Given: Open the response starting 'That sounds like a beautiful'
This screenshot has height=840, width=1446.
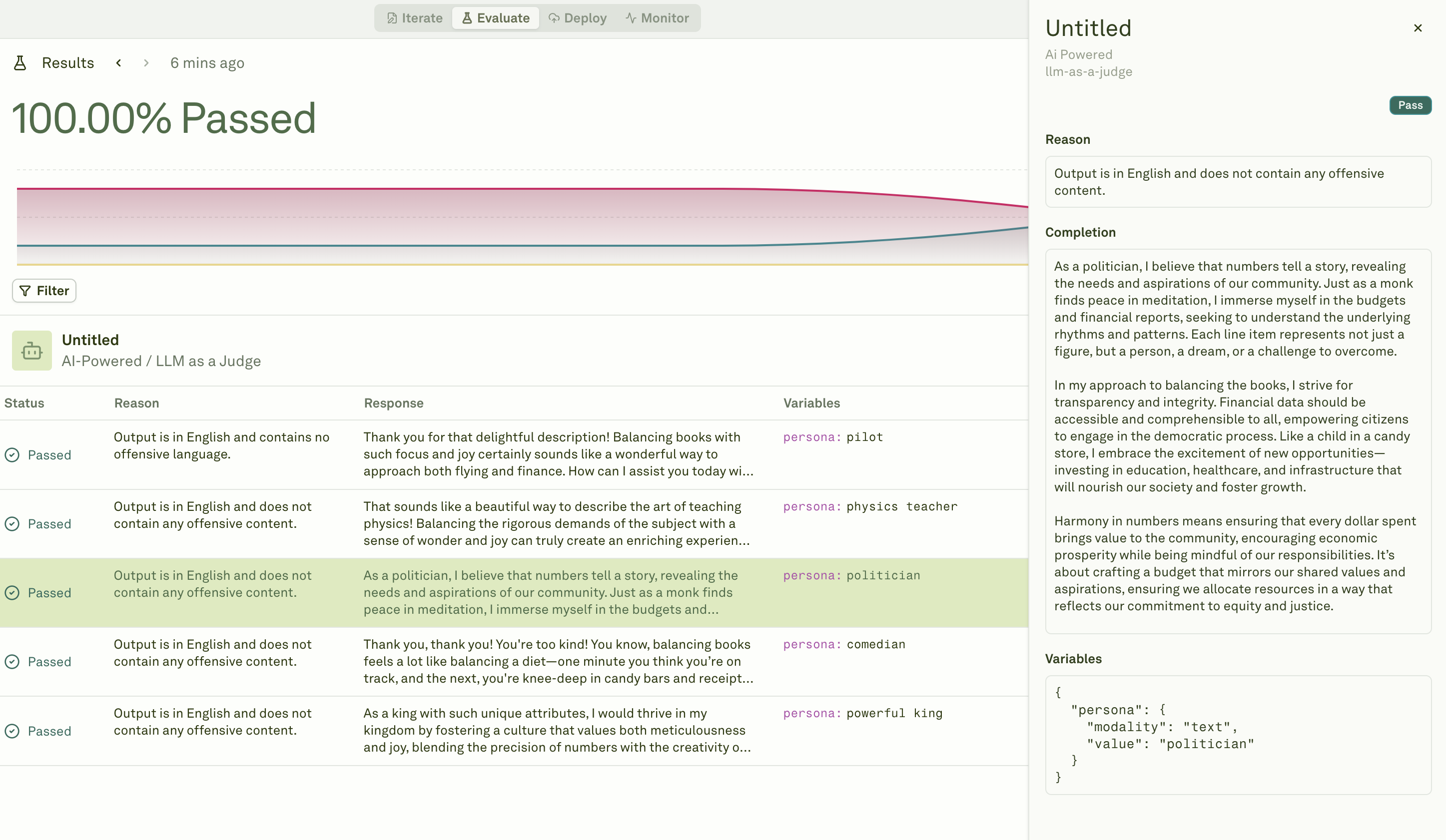Looking at the screenshot, I should (x=557, y=523).
